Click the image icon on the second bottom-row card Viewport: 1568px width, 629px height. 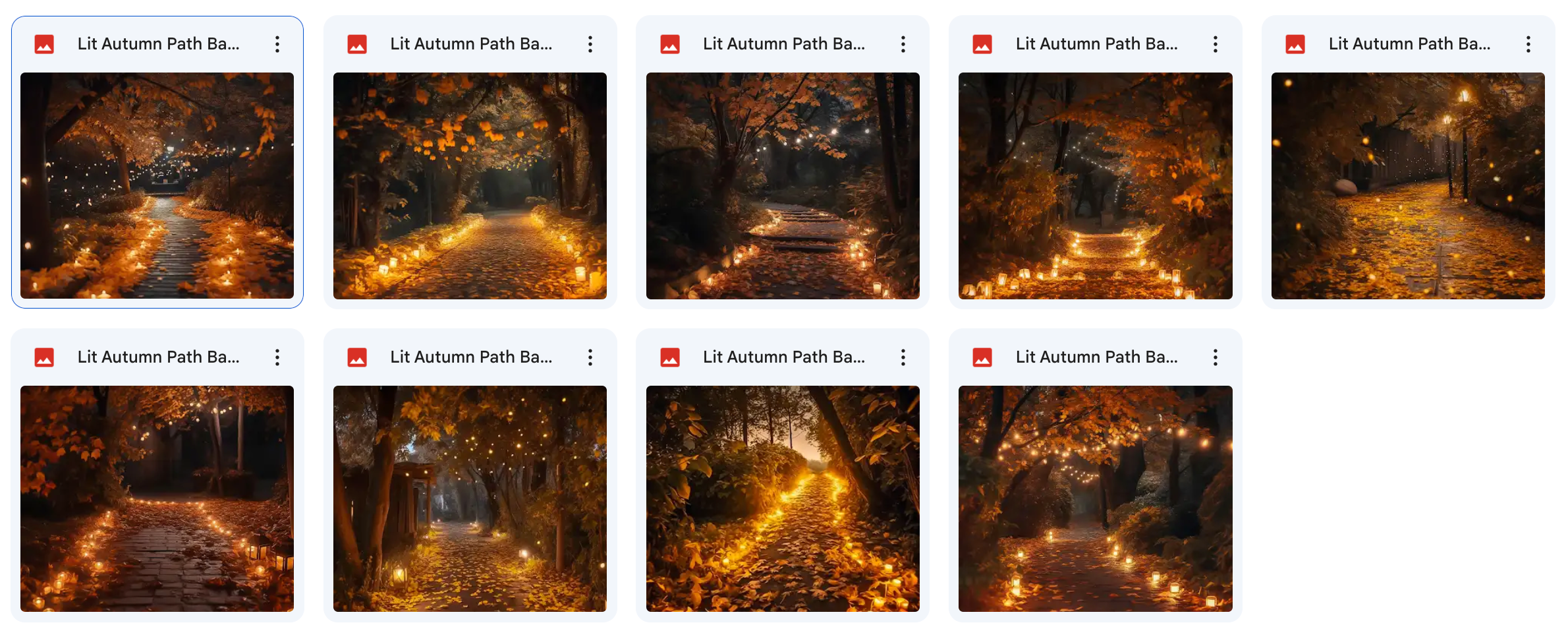pos(356,357)
